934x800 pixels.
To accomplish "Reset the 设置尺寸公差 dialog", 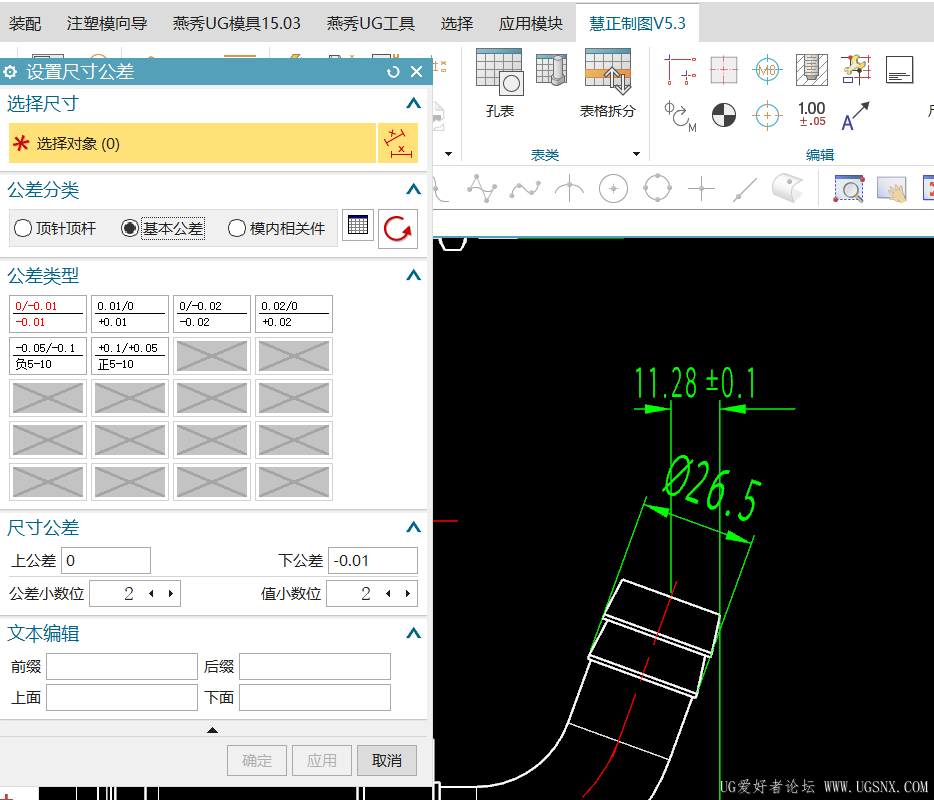I will click(393, 72).
